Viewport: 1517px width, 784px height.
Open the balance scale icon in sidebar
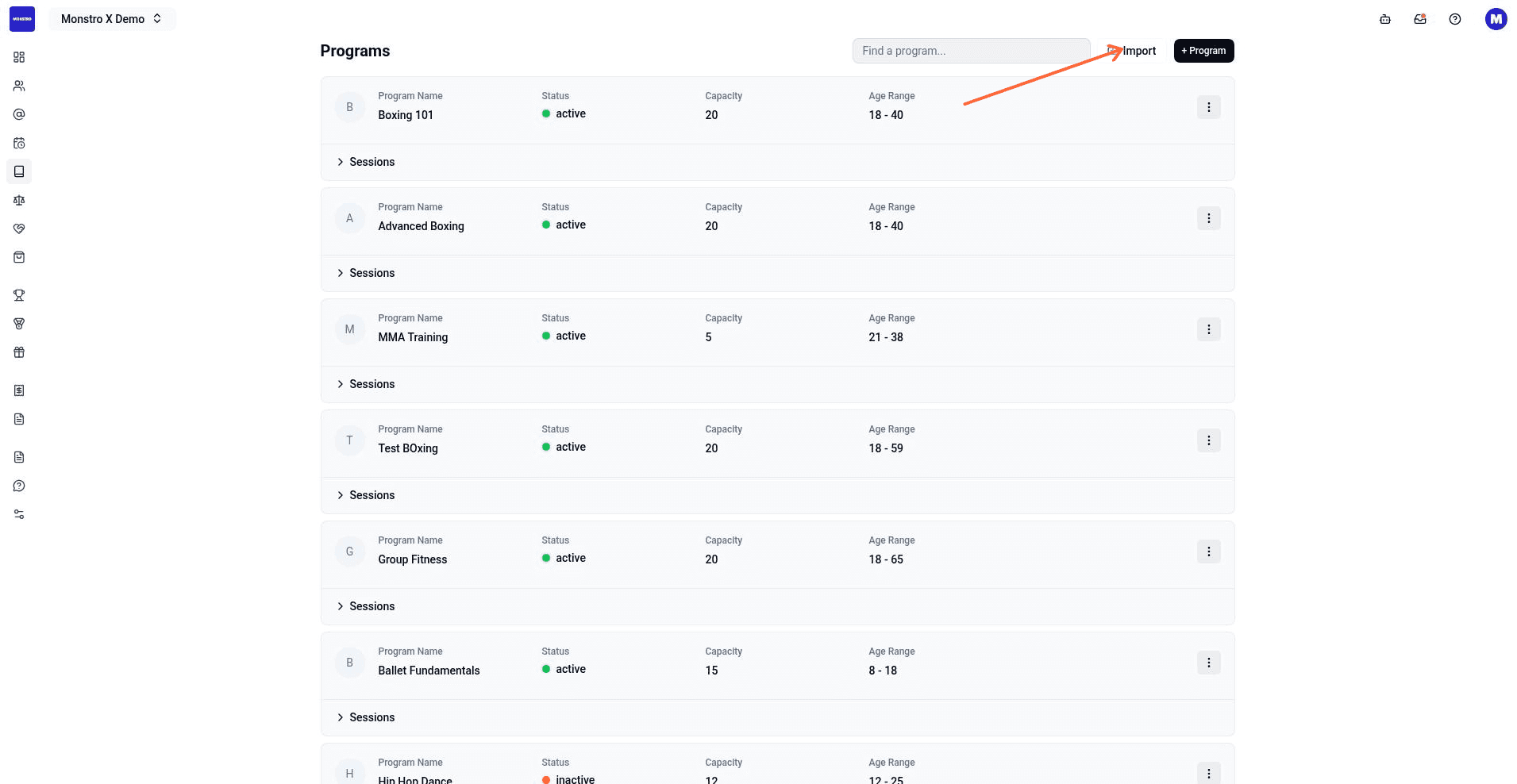pyautogui.click(x=19, y=200)
